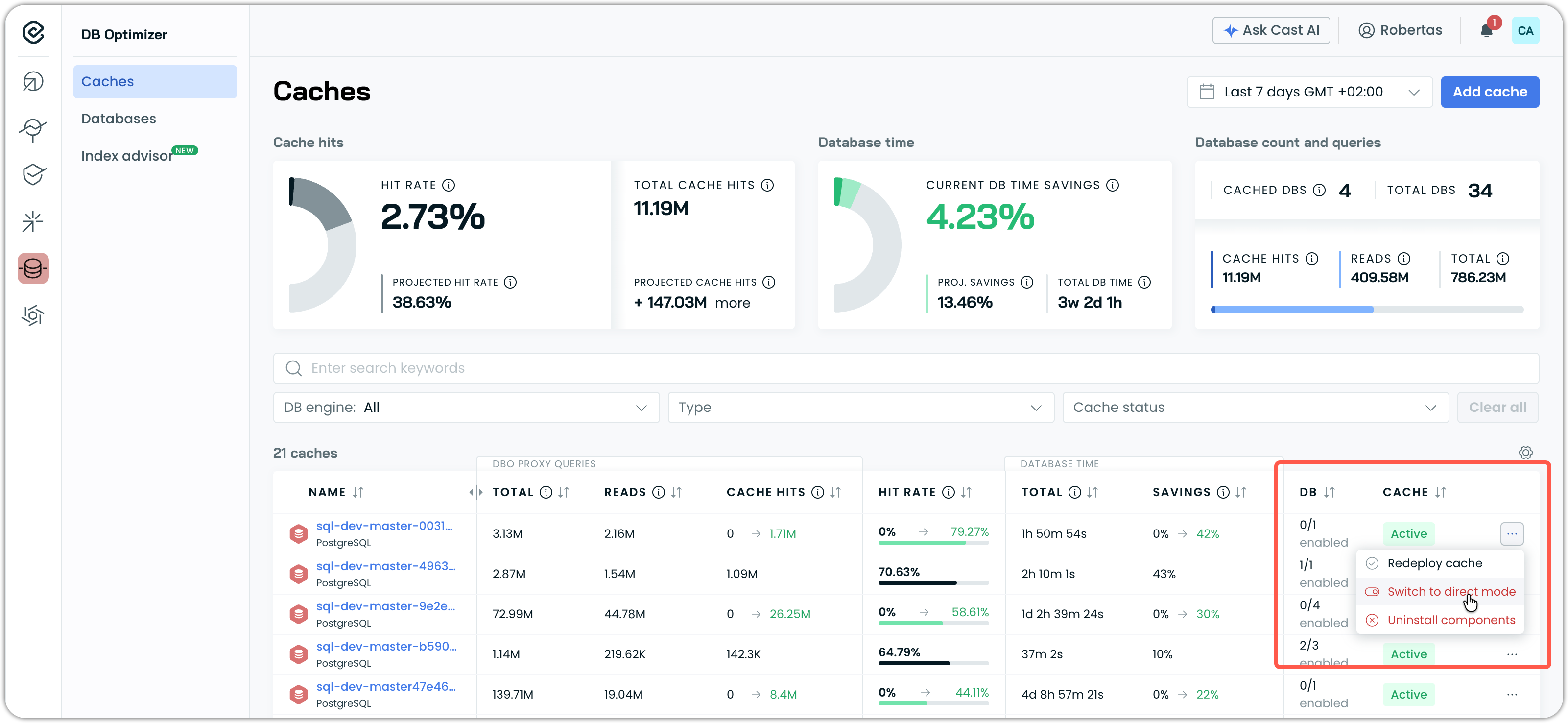Open the DB engine filter dropdown

[466, 408]
